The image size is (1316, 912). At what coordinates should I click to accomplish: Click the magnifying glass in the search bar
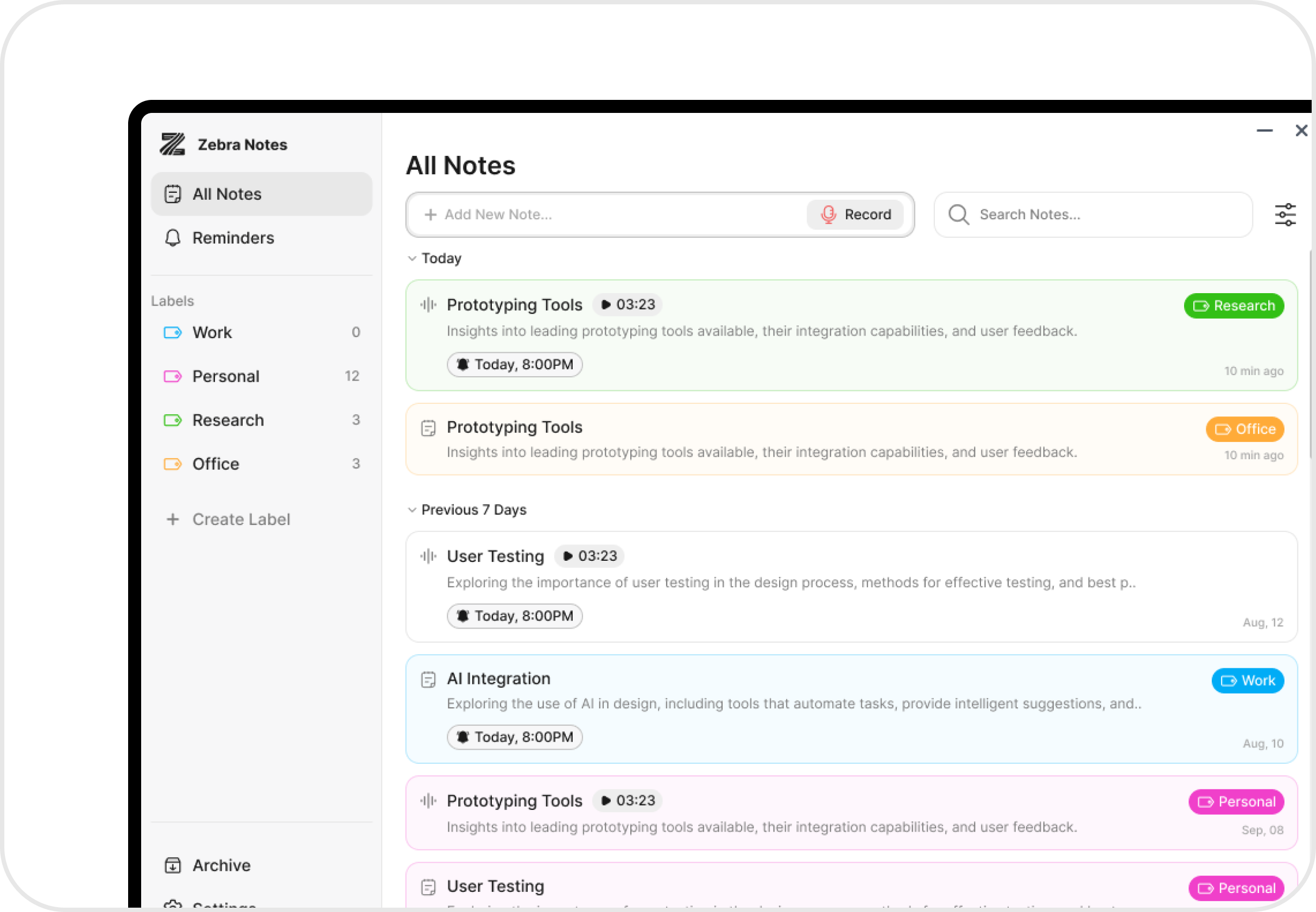point(958,214)
